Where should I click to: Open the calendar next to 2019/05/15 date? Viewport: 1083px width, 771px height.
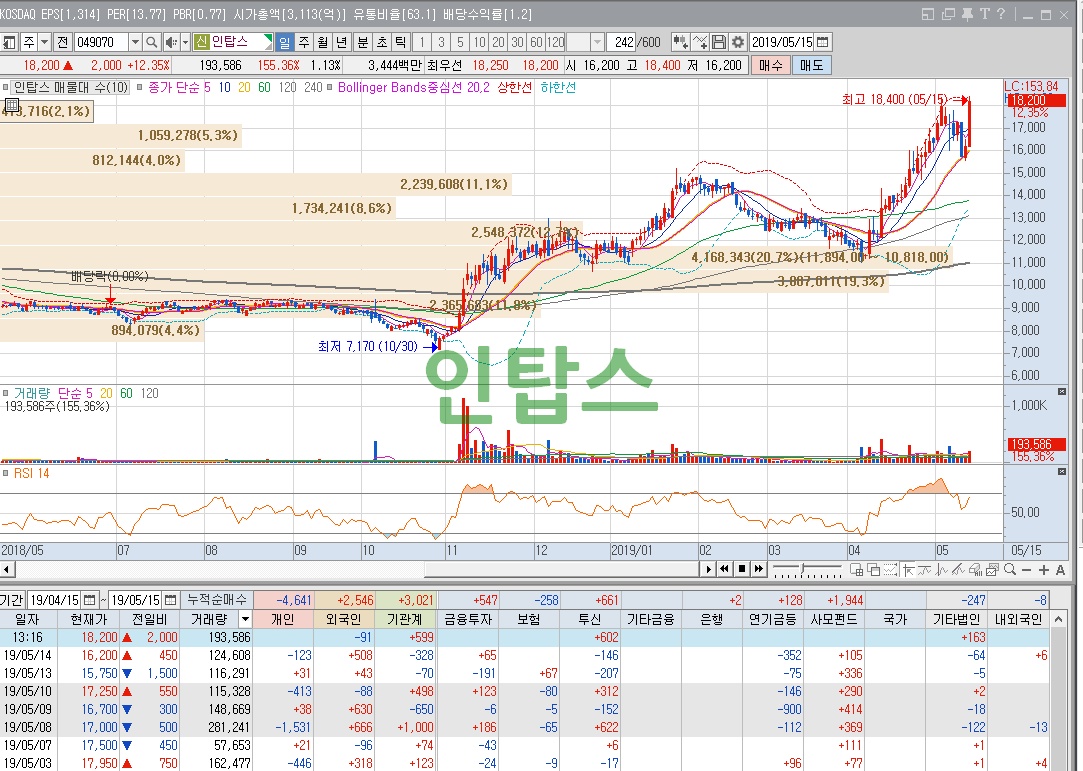[x=823, y=42]
